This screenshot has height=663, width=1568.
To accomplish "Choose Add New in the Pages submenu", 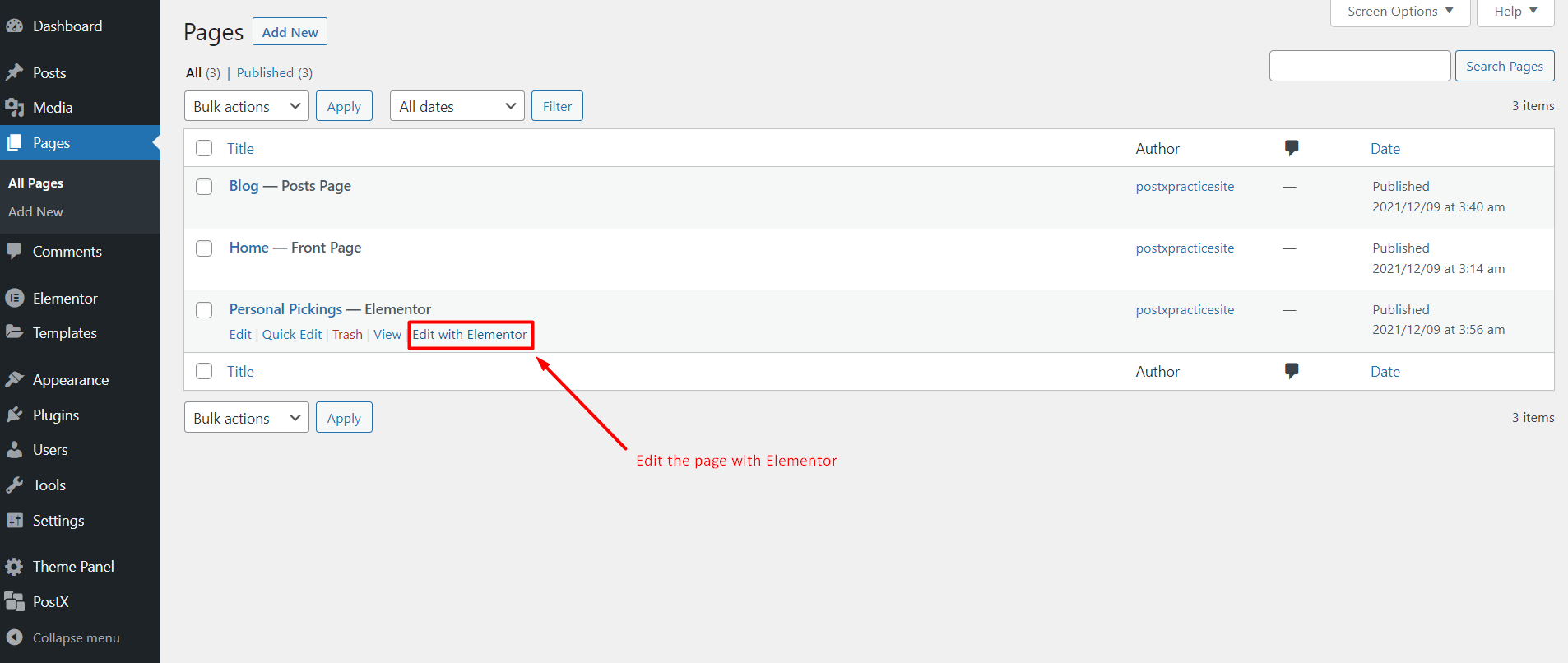I will [x=35, y=211].
